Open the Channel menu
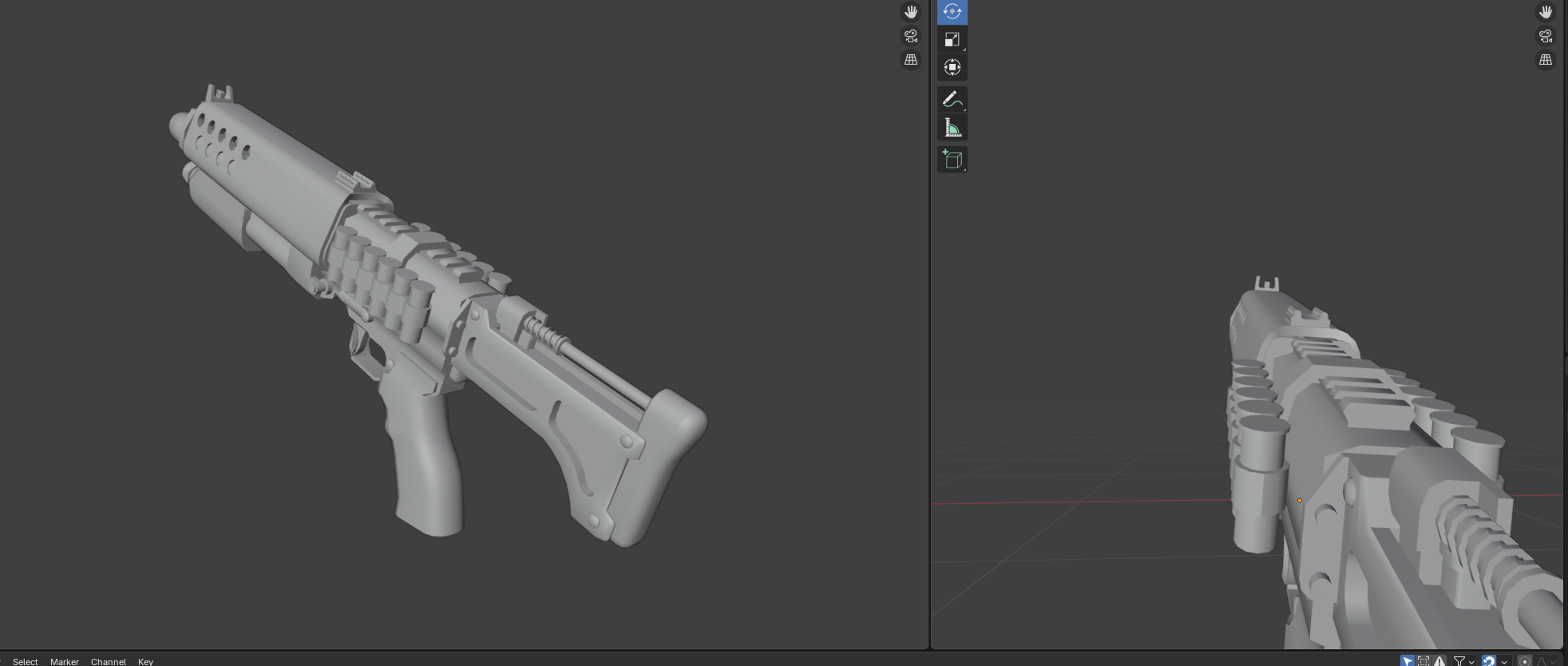This screenshot has width=1568, height=666. [109, 661]
